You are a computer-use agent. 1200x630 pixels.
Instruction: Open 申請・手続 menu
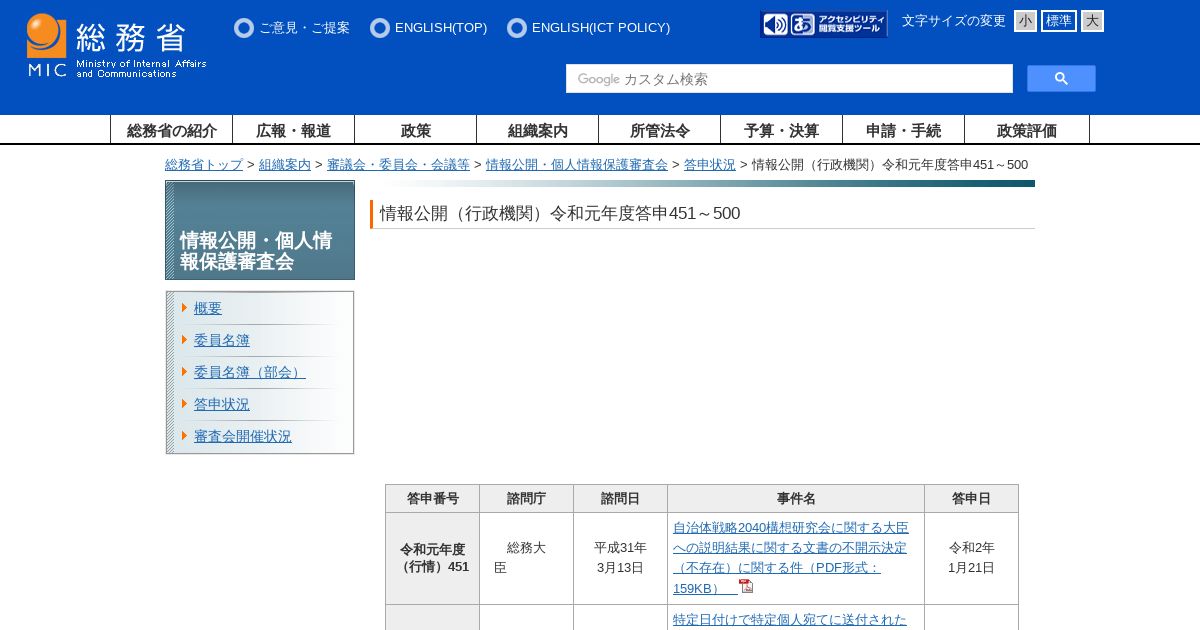(904, 130)
